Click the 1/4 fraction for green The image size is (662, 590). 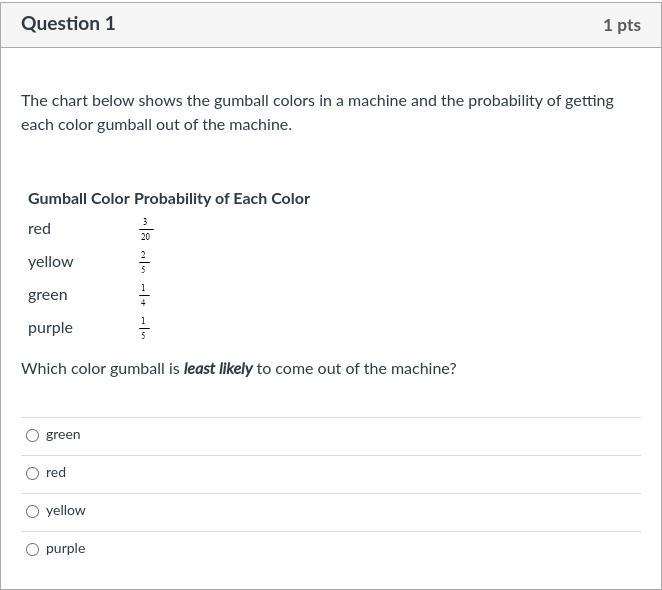[x=143, y=295]
